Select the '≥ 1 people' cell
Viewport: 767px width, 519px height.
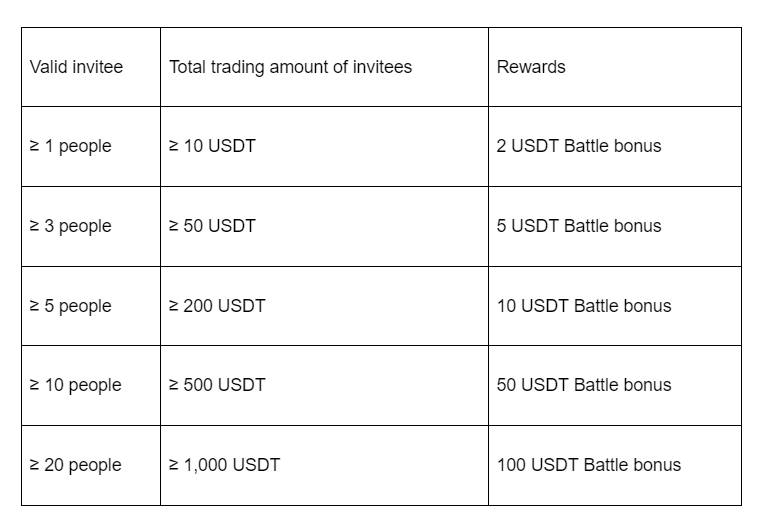pyautogui.click(x=70, y=146)
